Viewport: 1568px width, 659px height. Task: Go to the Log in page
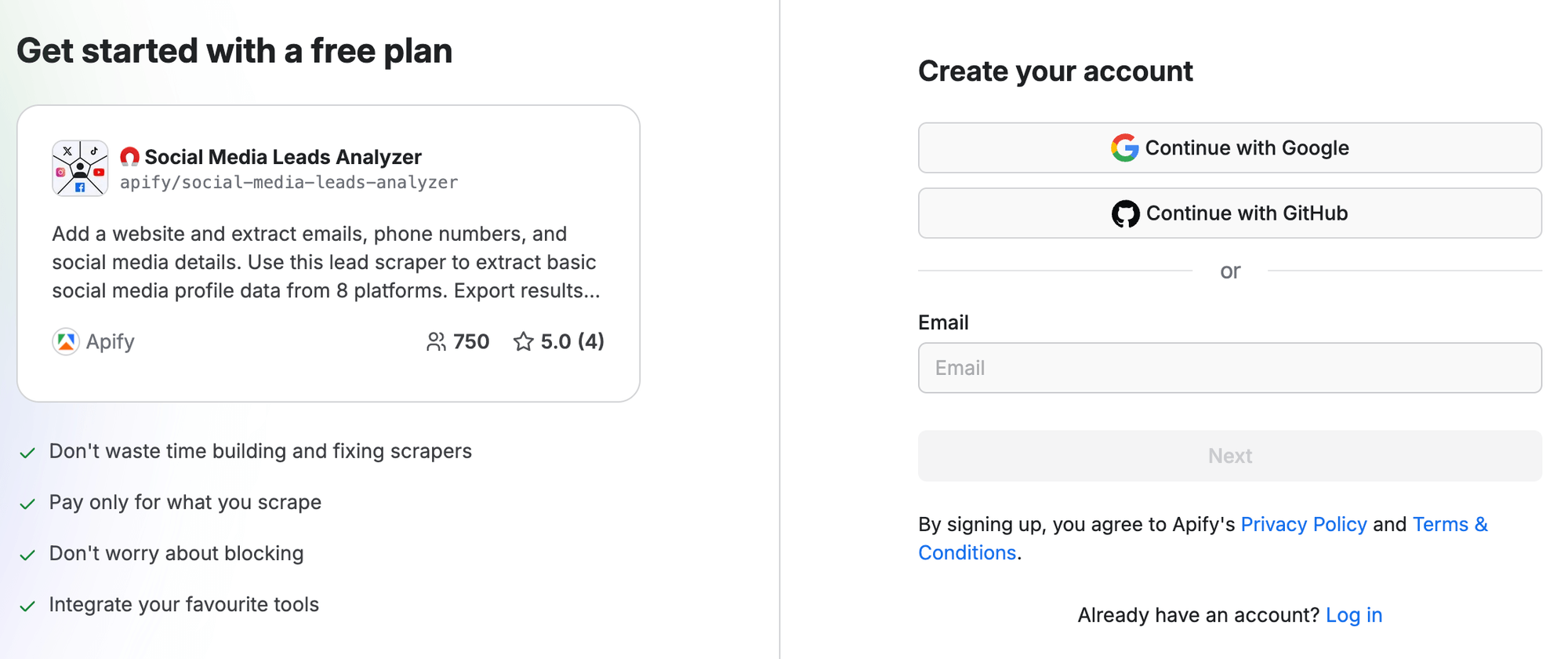coord(1353,615)
